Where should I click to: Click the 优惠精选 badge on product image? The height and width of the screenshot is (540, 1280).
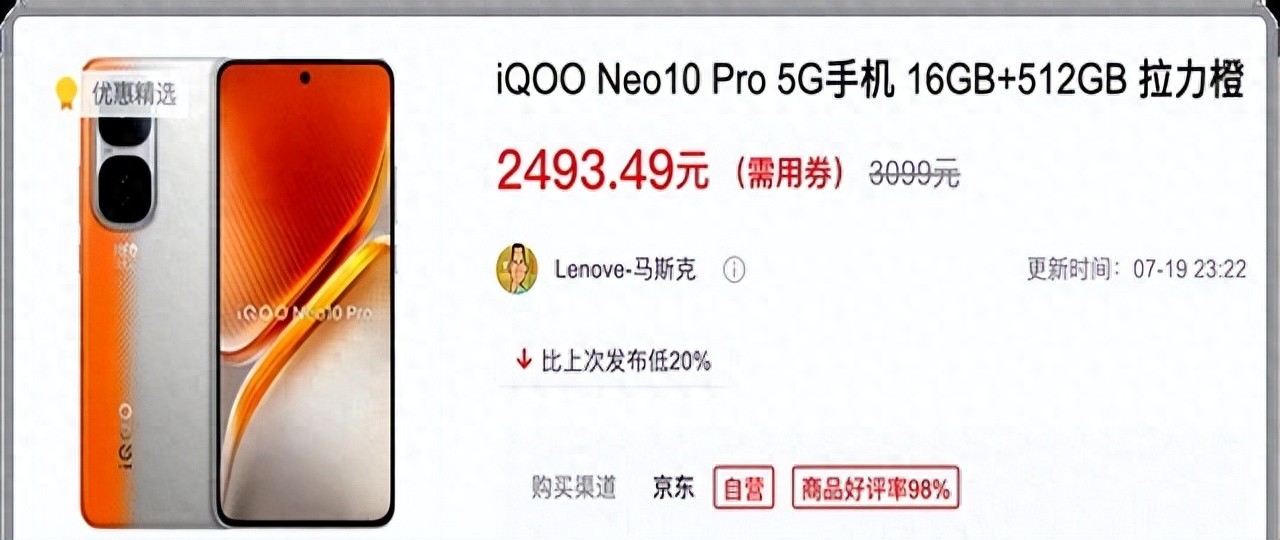[132, 94]
